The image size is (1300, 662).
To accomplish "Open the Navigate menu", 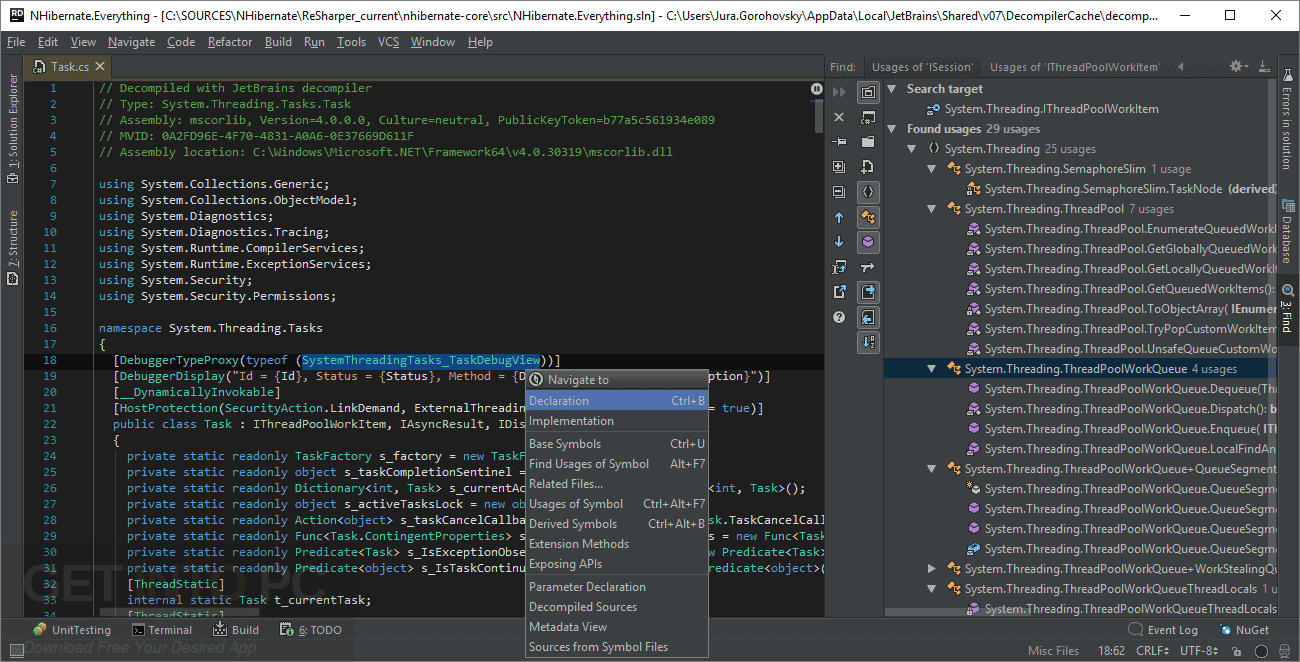I will point(132,42).
